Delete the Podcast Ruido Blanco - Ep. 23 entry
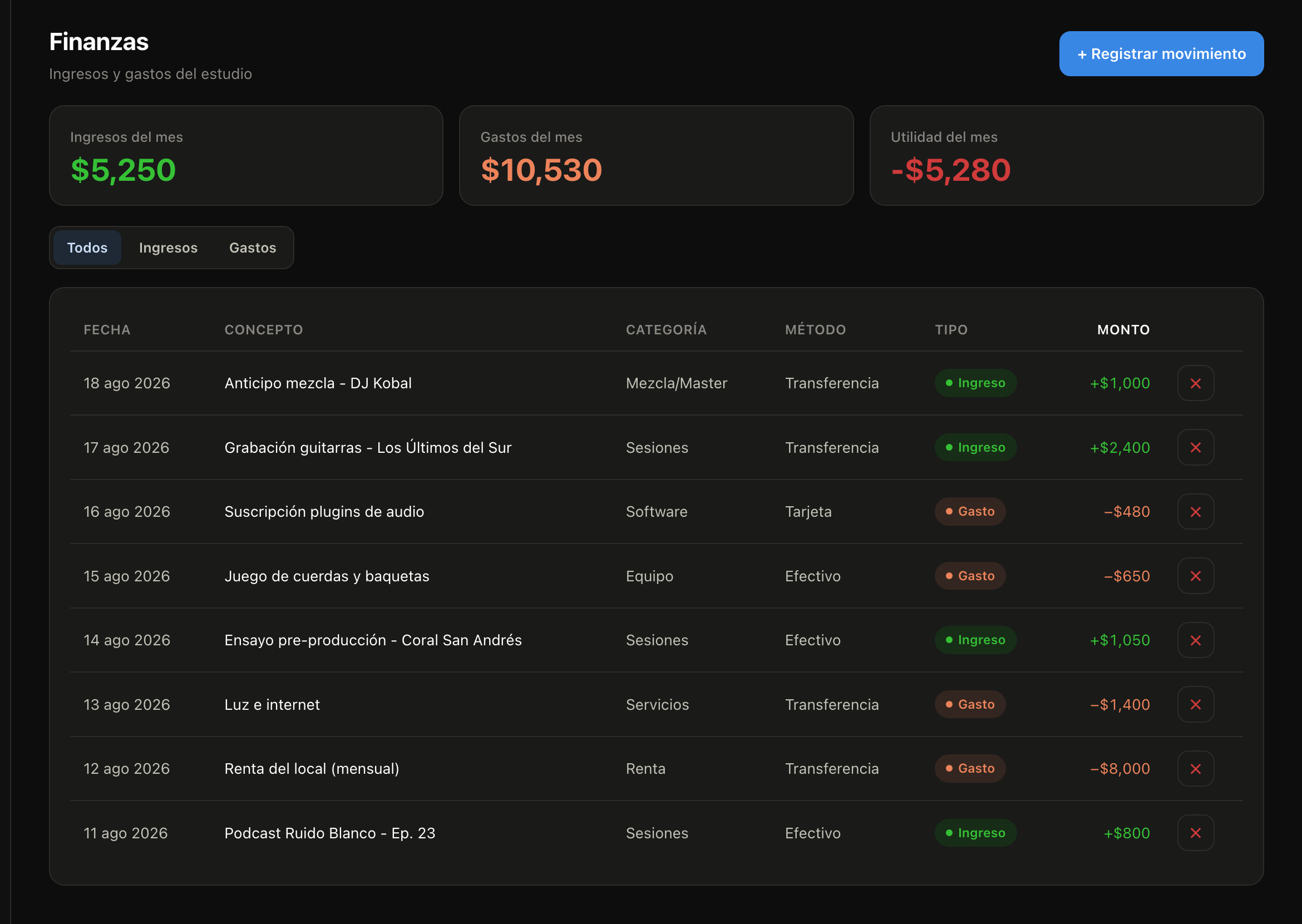The image size is (1302, 924). [1195, 833]
